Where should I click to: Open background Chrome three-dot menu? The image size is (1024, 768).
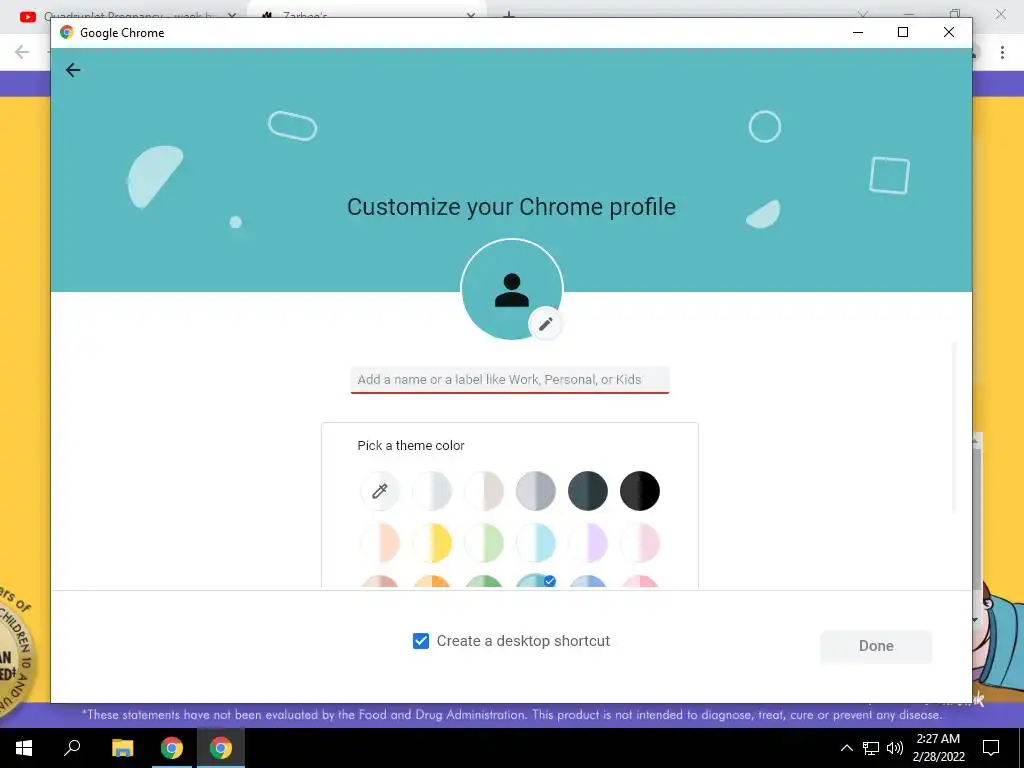tap(1002, 52)
